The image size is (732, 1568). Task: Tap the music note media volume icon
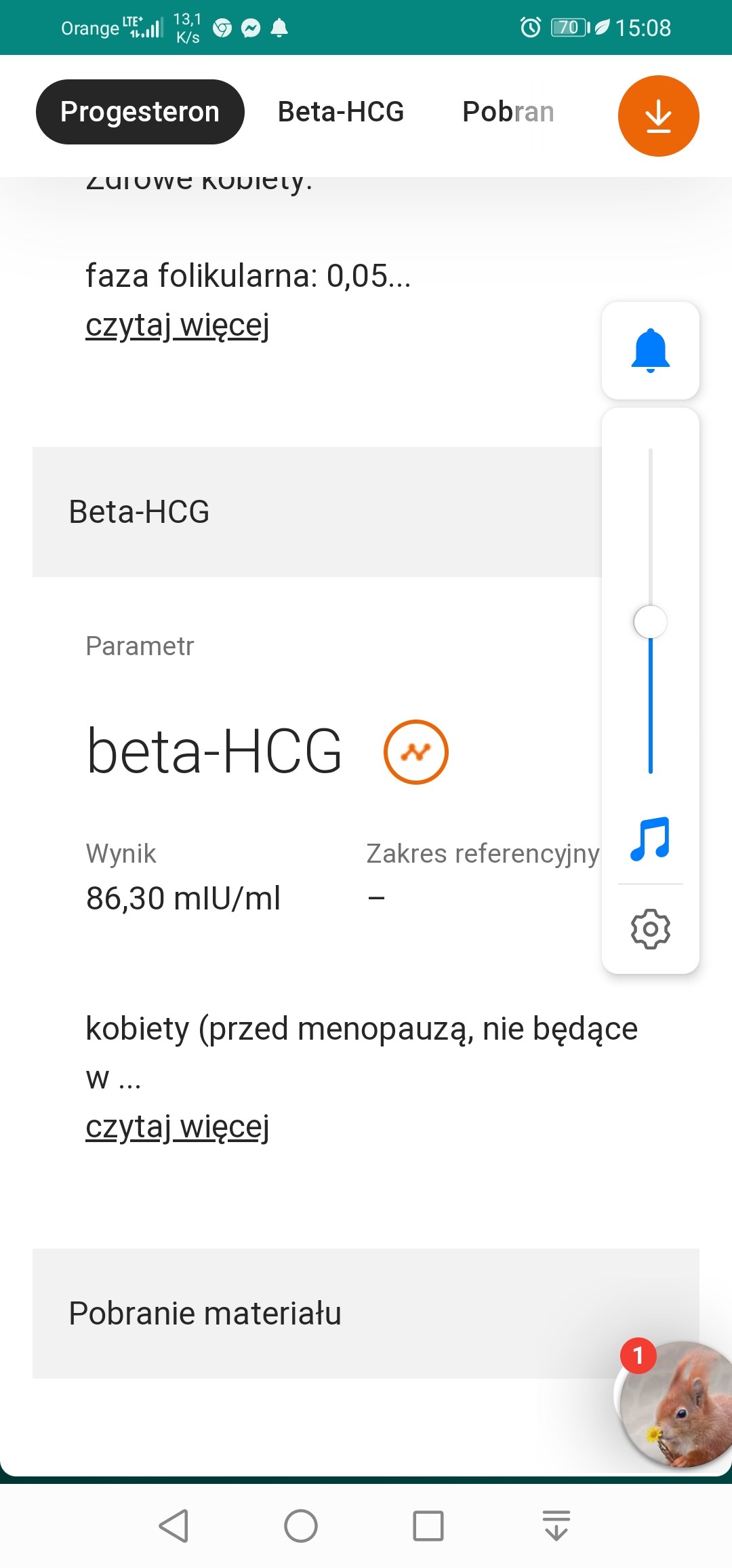click(x=650, y=839)
